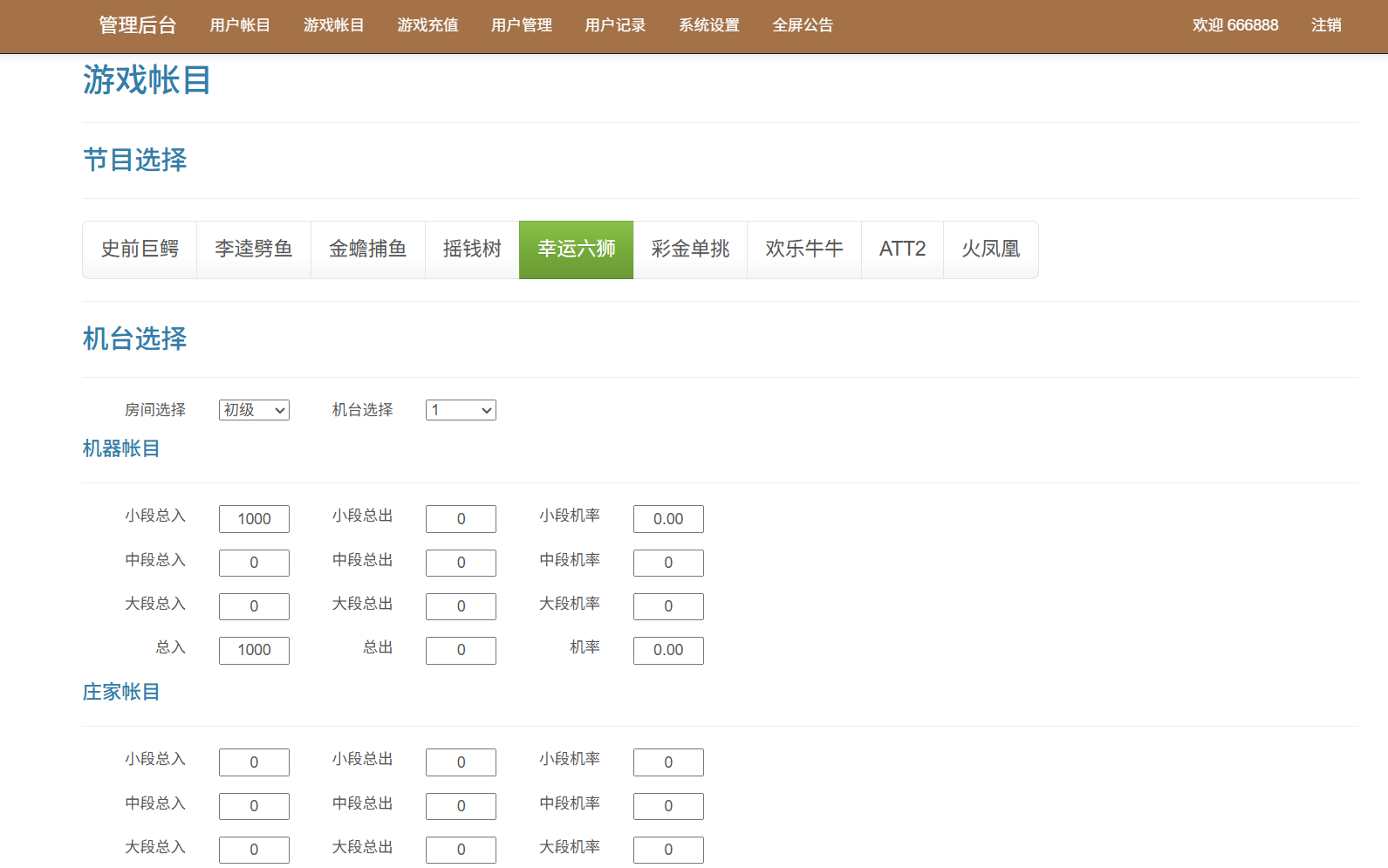Screen dimensions: 1388x868
Task: Go to 用户管理 in the top bar
Action: click(x=521, y=25)
